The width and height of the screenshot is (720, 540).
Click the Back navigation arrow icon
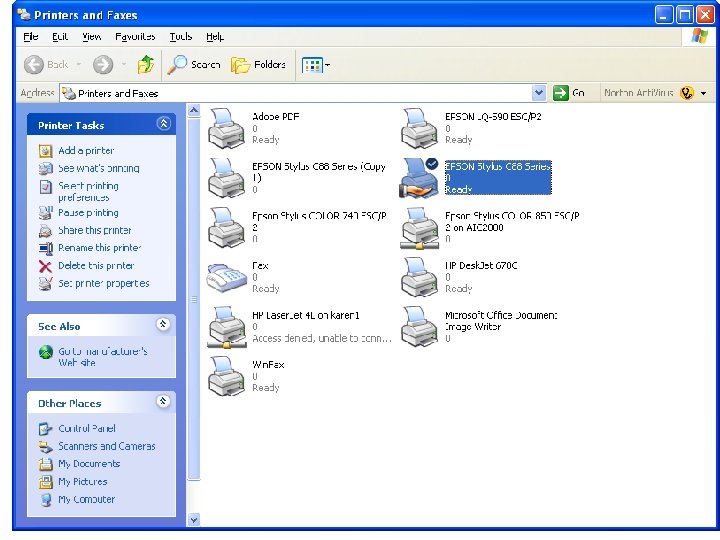[34, 65]
